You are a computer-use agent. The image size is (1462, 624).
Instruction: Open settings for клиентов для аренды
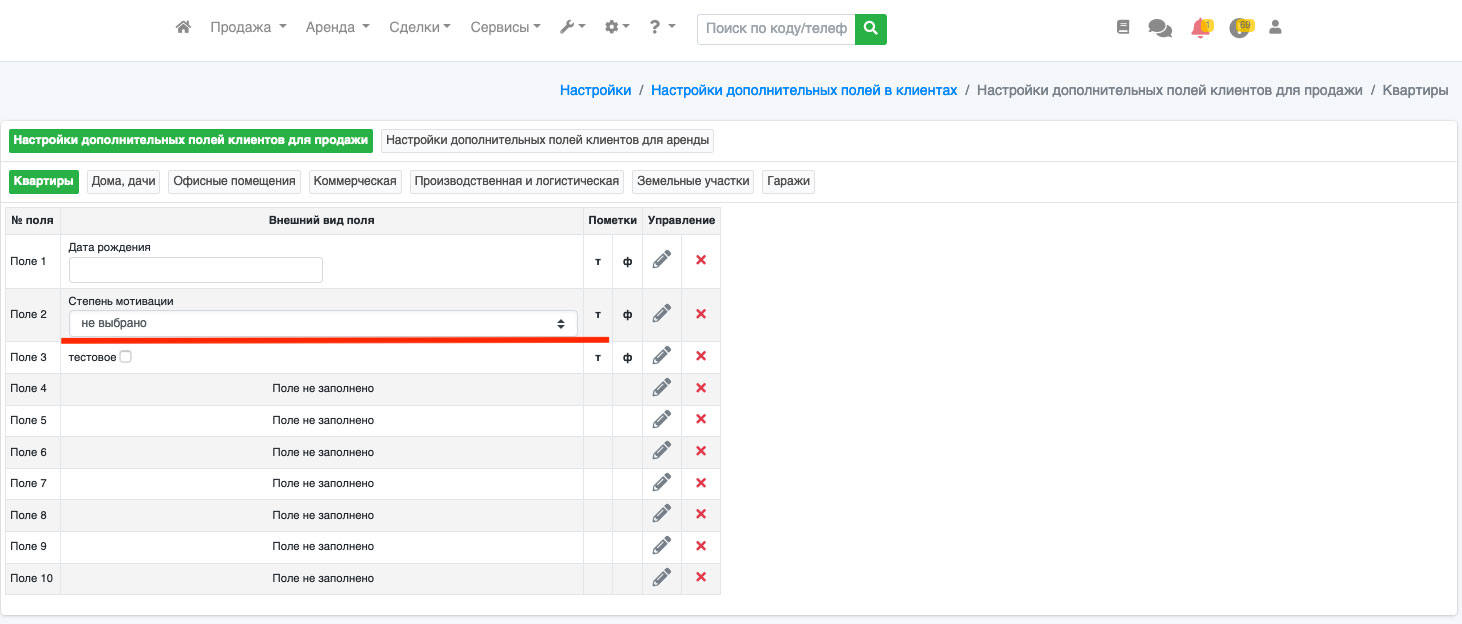click(x=547, y=140)
